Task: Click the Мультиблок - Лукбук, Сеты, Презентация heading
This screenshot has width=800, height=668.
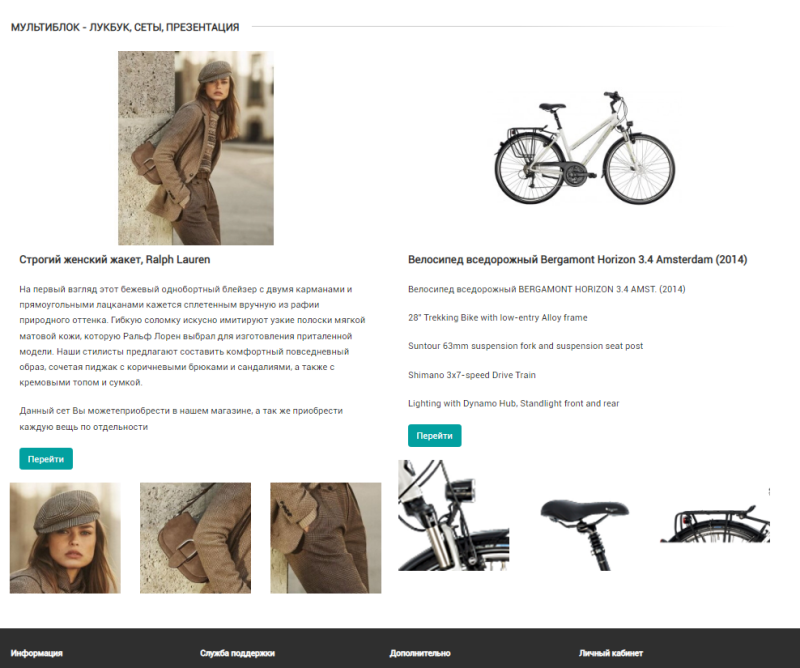Action: (125, 27)
